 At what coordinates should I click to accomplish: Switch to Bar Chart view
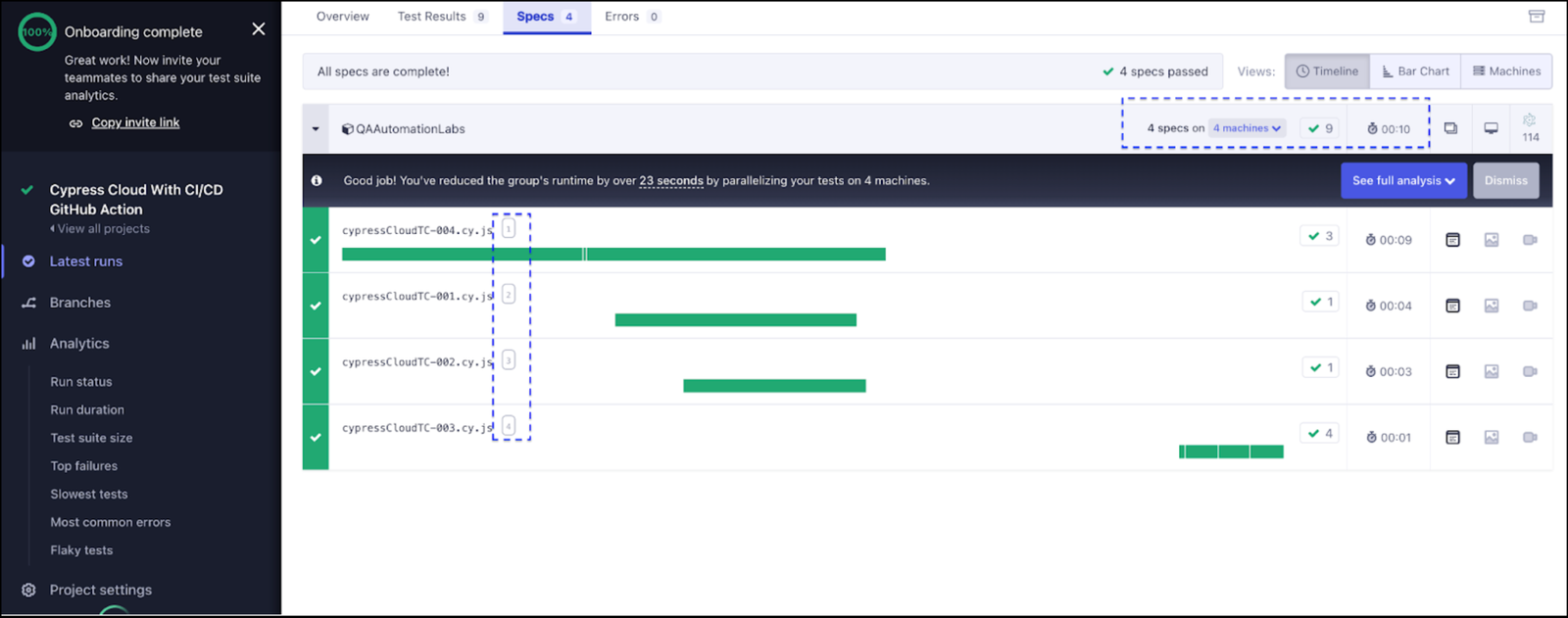(x=1415, y=71)
